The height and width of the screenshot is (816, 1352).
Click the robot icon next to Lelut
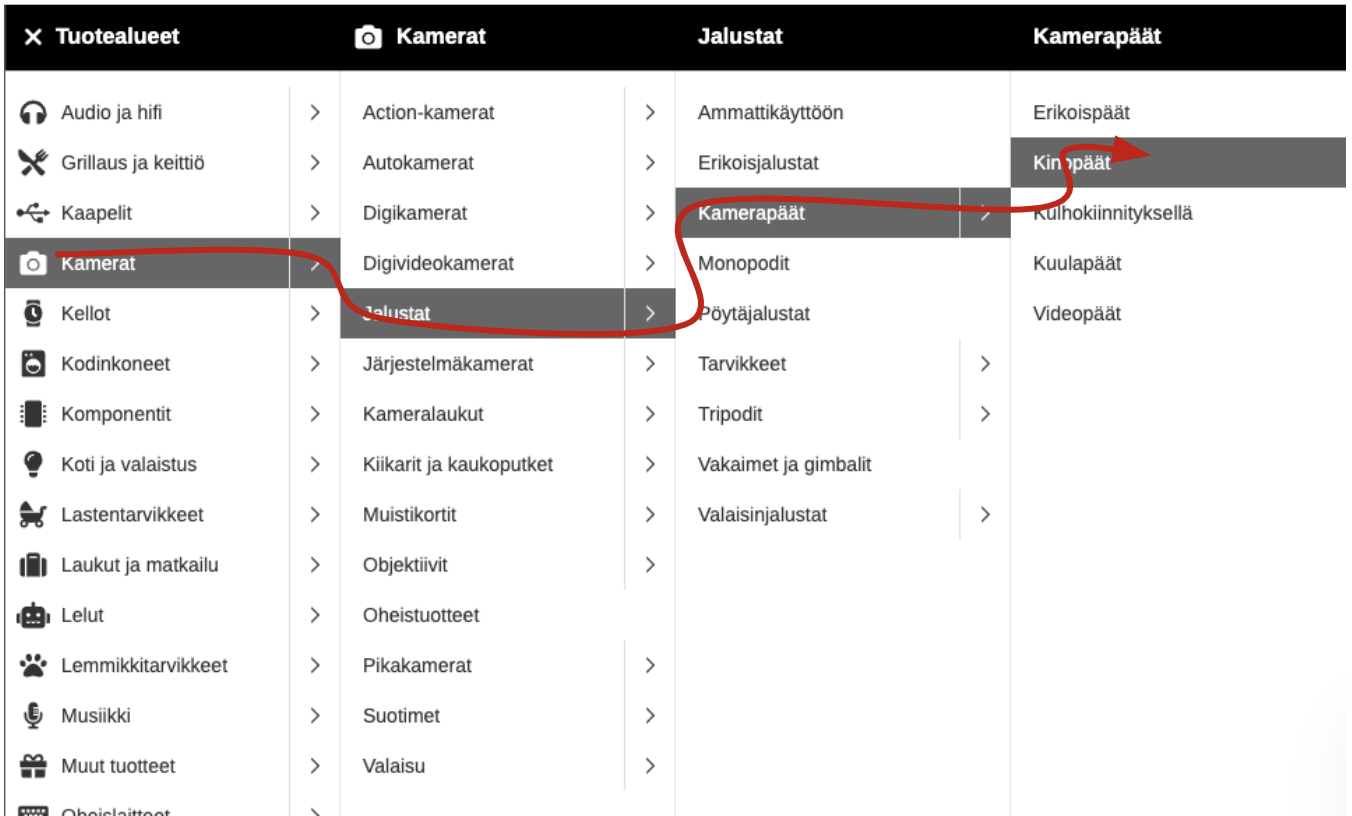click(33, 615)
